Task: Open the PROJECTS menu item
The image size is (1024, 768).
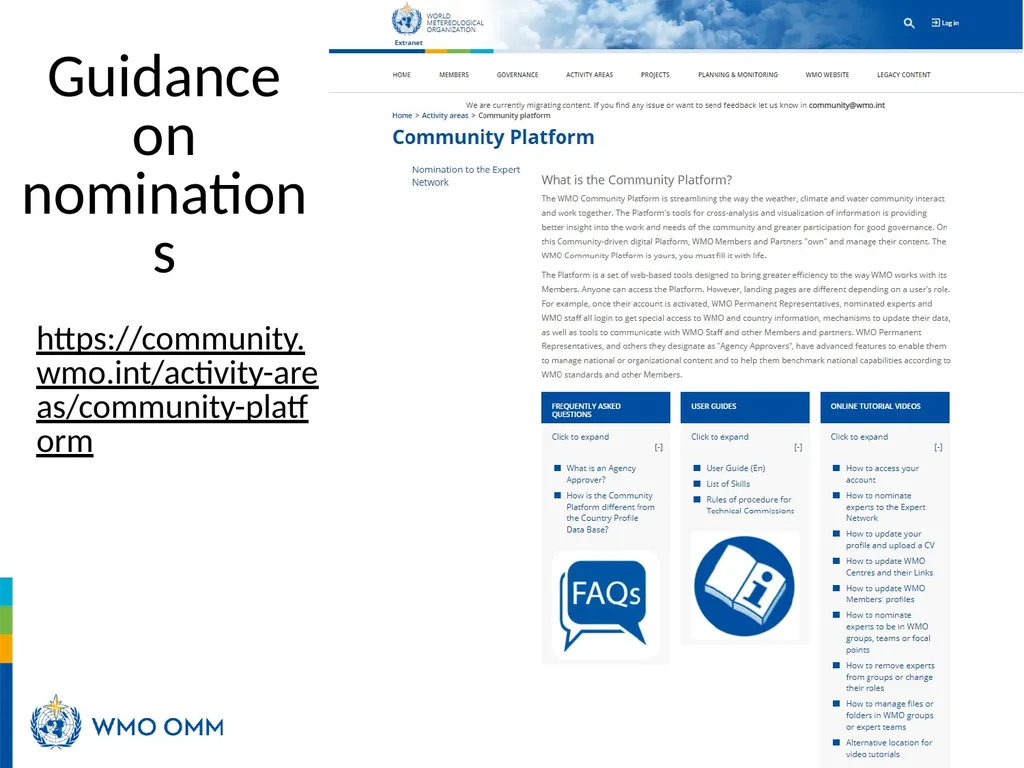Action: coord(655,75)
